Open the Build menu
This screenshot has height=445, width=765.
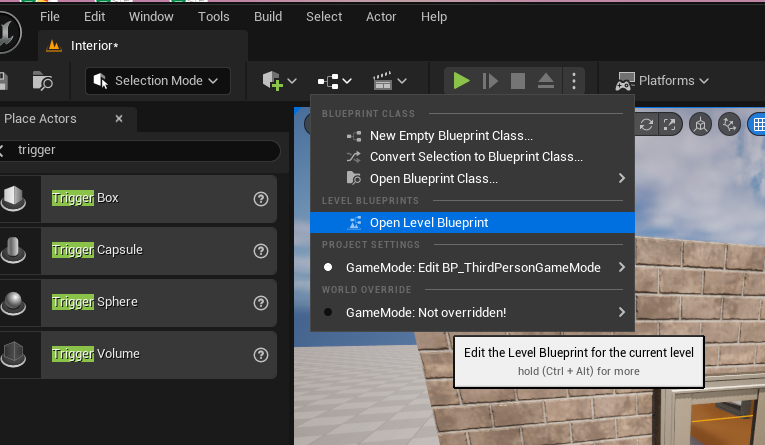point(268,17)
